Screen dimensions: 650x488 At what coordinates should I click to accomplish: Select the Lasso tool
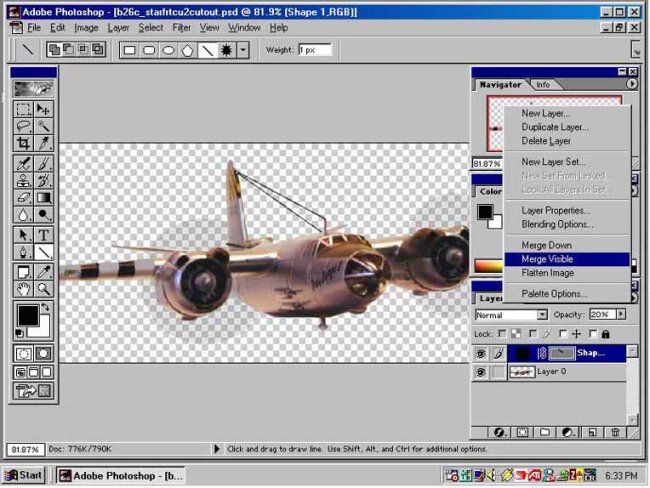[24, 127]
